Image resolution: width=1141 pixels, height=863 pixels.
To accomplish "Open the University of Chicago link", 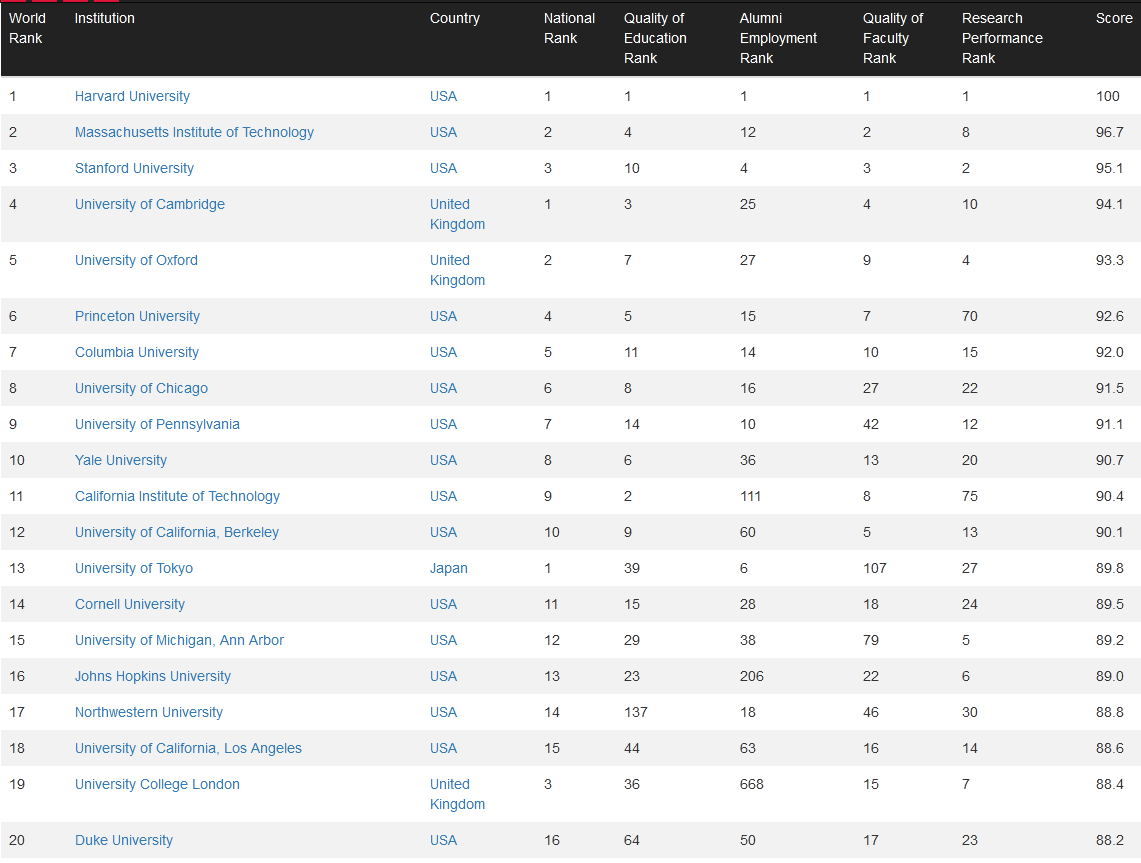I will click(141, 389).
